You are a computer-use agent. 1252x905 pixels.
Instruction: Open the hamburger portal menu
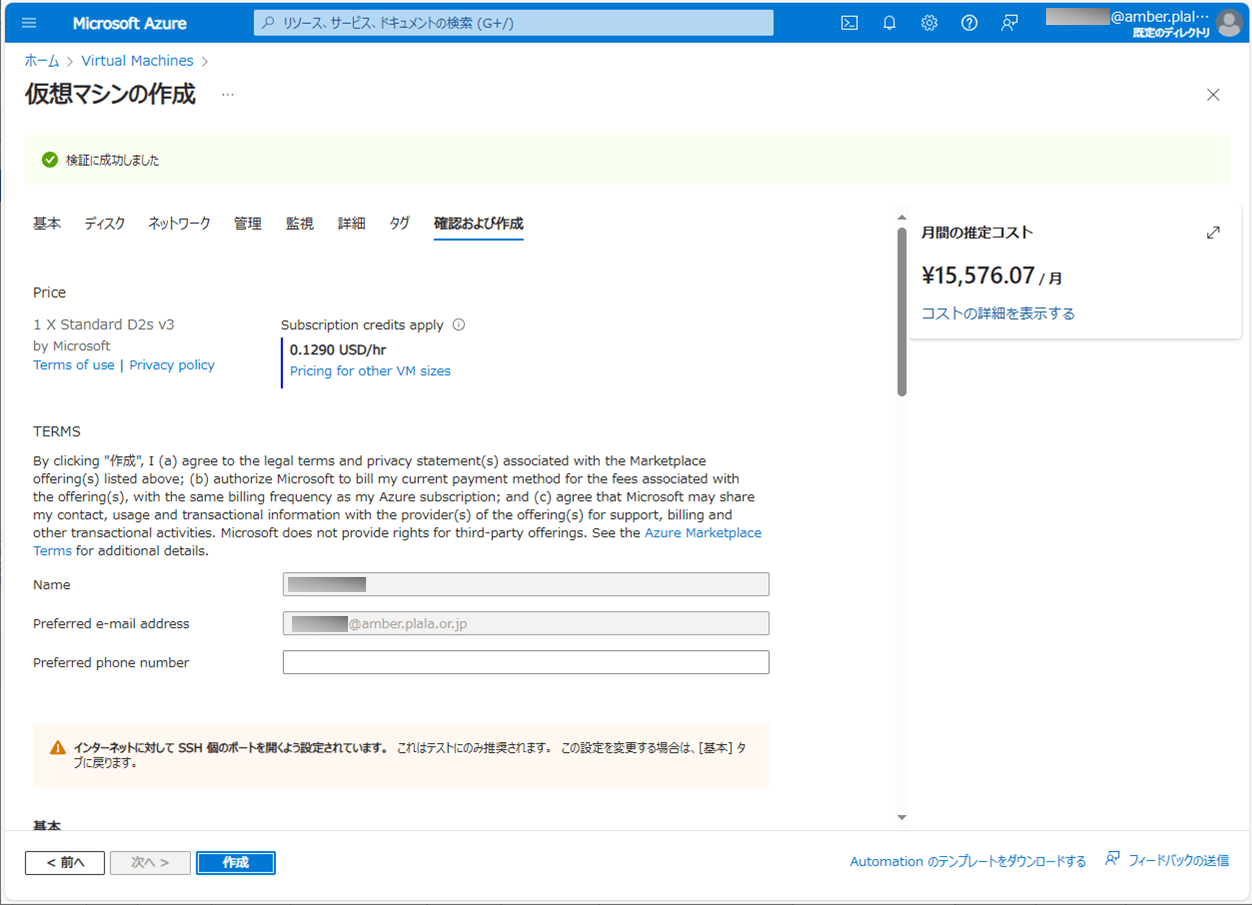tap(28, 23)
